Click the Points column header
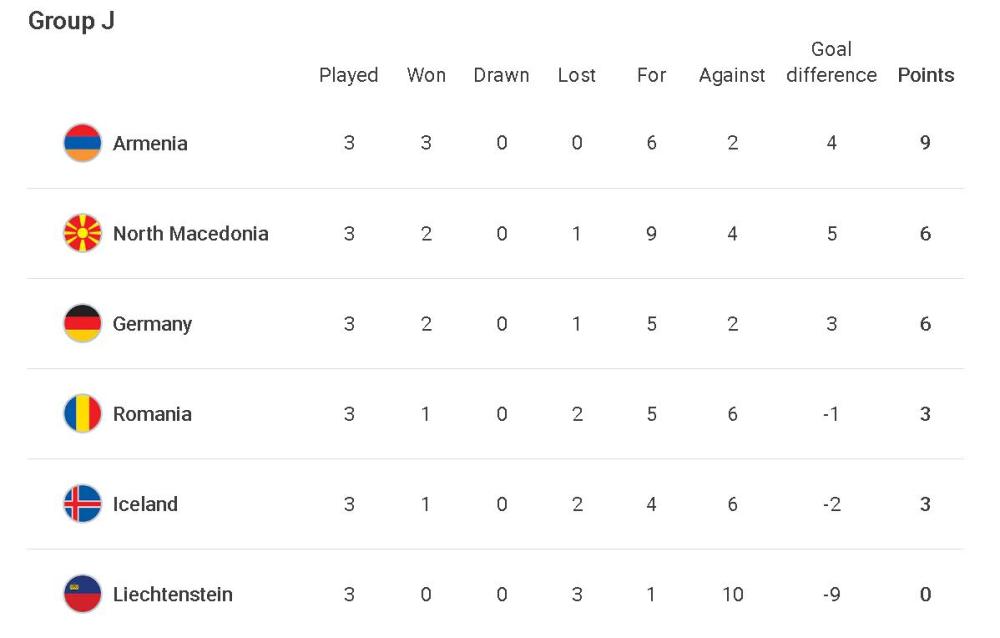 (925, 75)
